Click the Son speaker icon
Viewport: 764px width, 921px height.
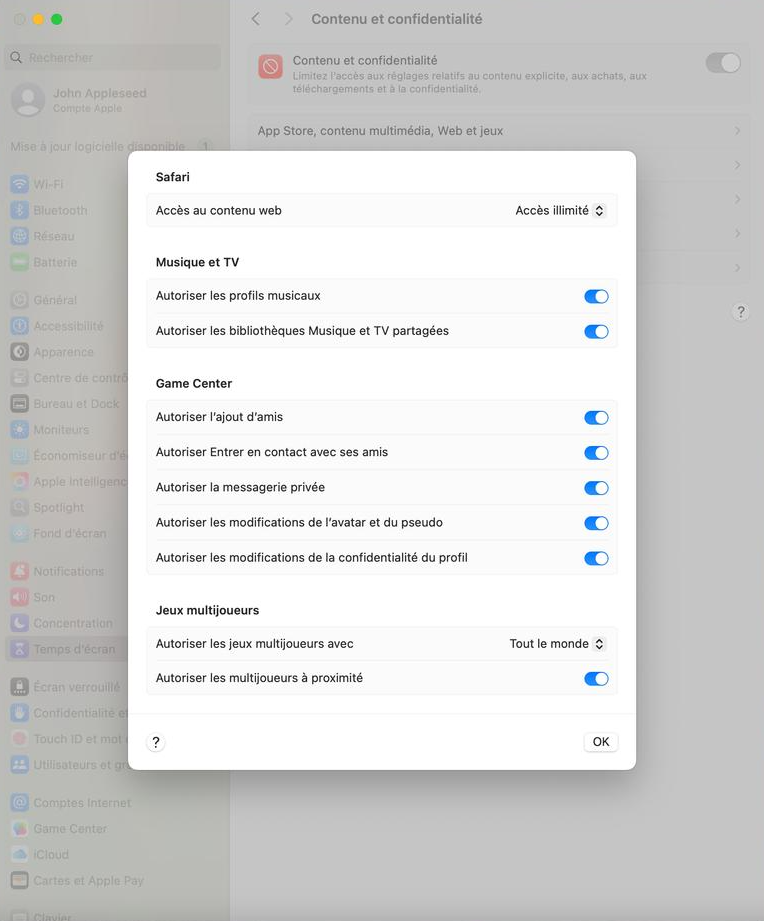pyautogui.click(x=19, y=597)
